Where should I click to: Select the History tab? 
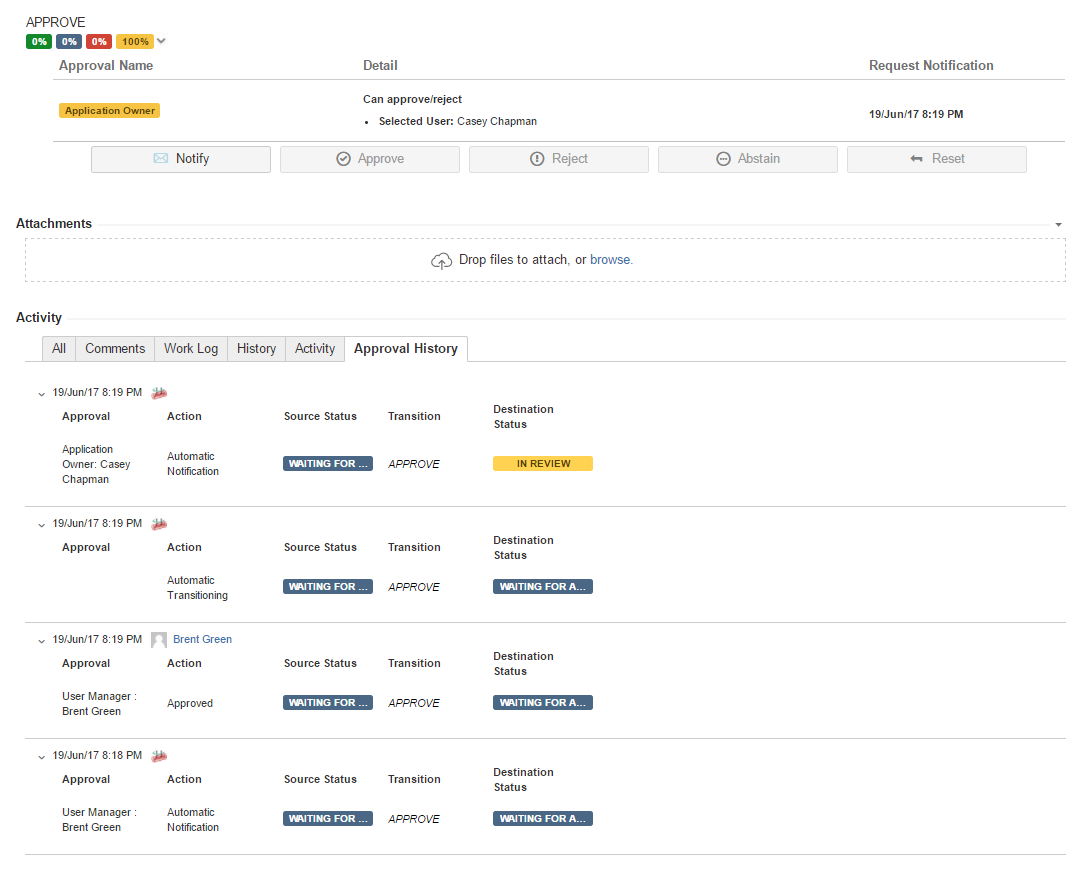(x=256, y=349)
